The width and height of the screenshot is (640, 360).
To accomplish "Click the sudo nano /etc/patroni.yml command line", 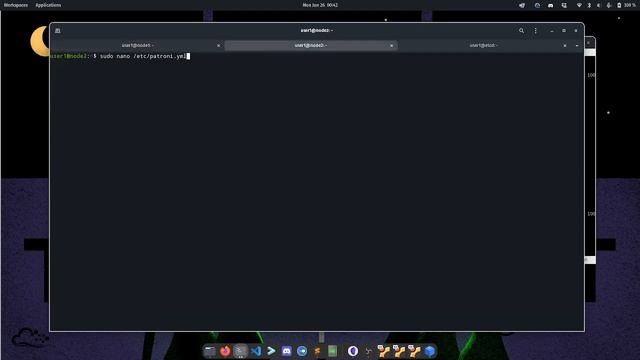I will [143, 56].
